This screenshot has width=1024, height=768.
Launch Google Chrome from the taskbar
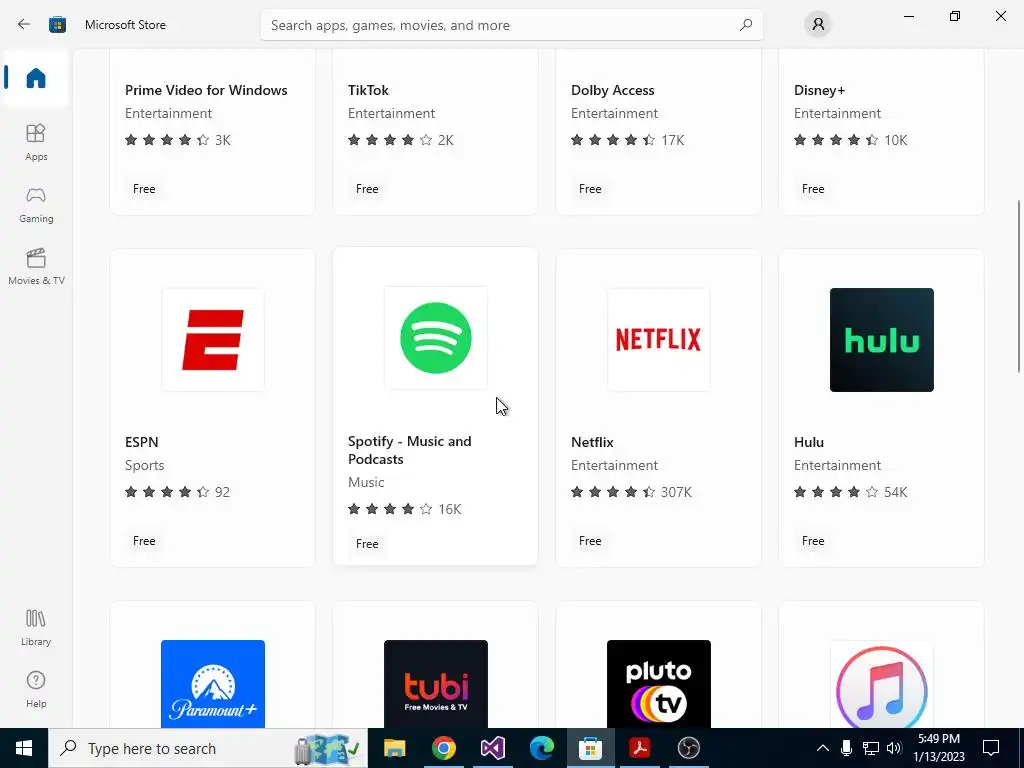pos(443,748)
